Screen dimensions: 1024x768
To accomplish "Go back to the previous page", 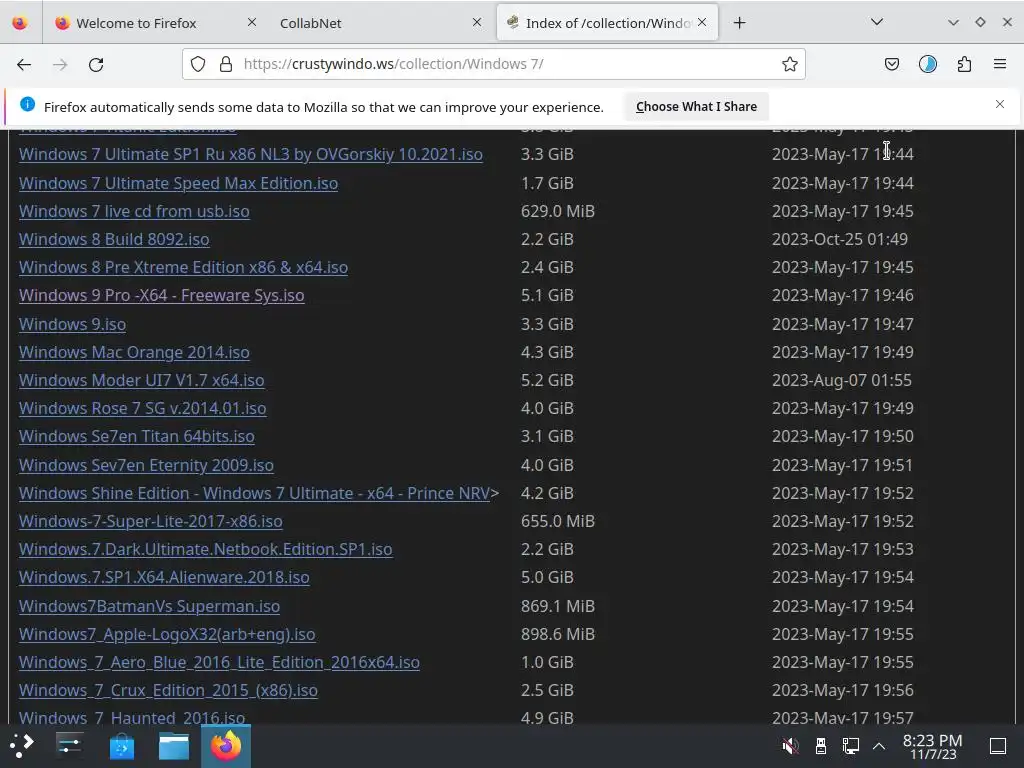I will click(x=24, y=64).
